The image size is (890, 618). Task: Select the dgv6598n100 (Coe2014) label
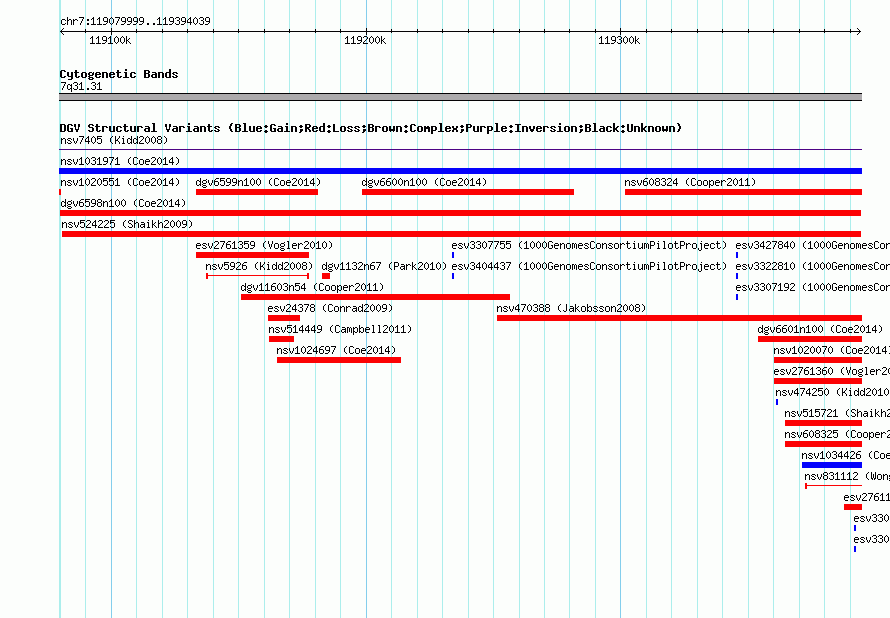[123, 203]
